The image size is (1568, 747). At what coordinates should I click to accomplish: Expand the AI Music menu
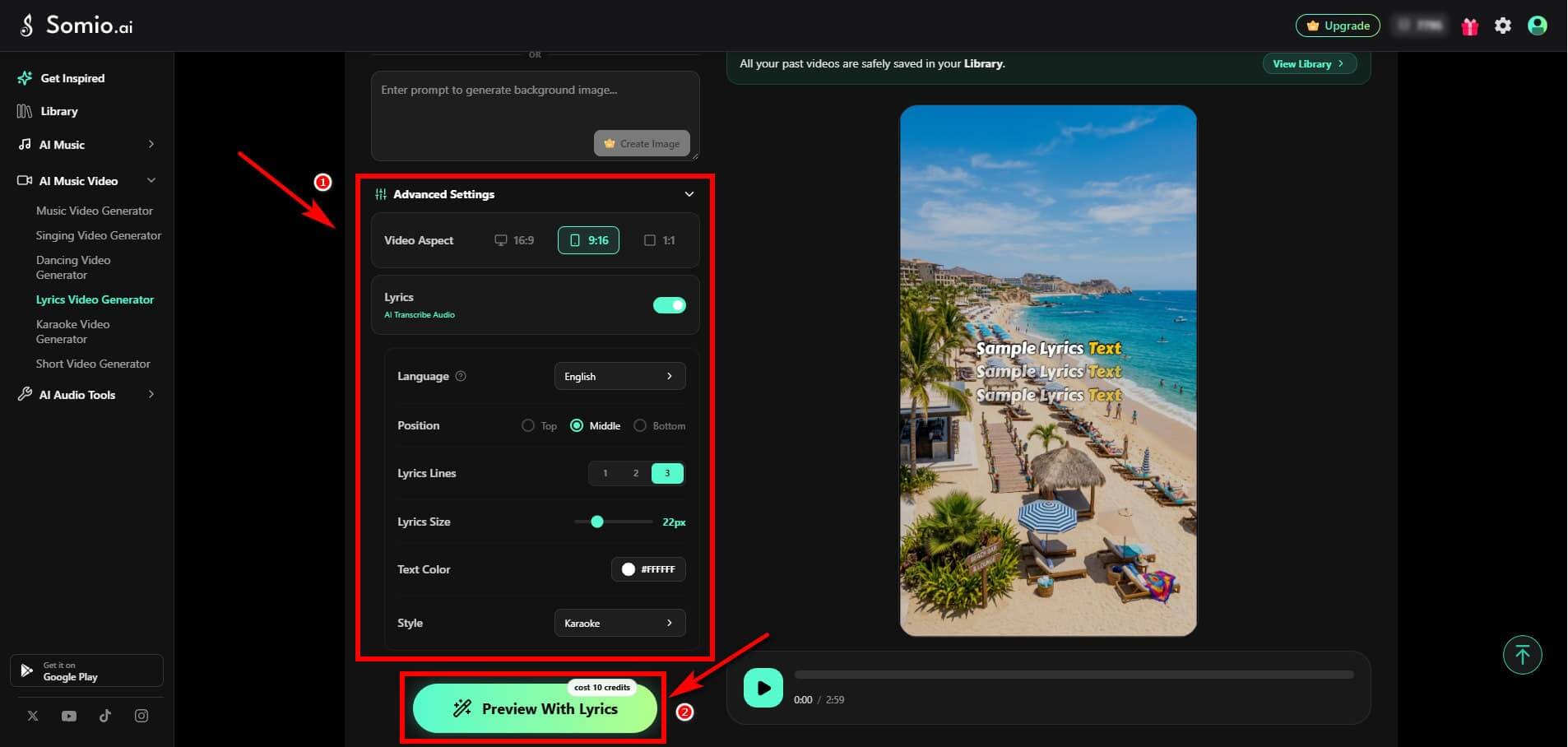tap(151, 144)
